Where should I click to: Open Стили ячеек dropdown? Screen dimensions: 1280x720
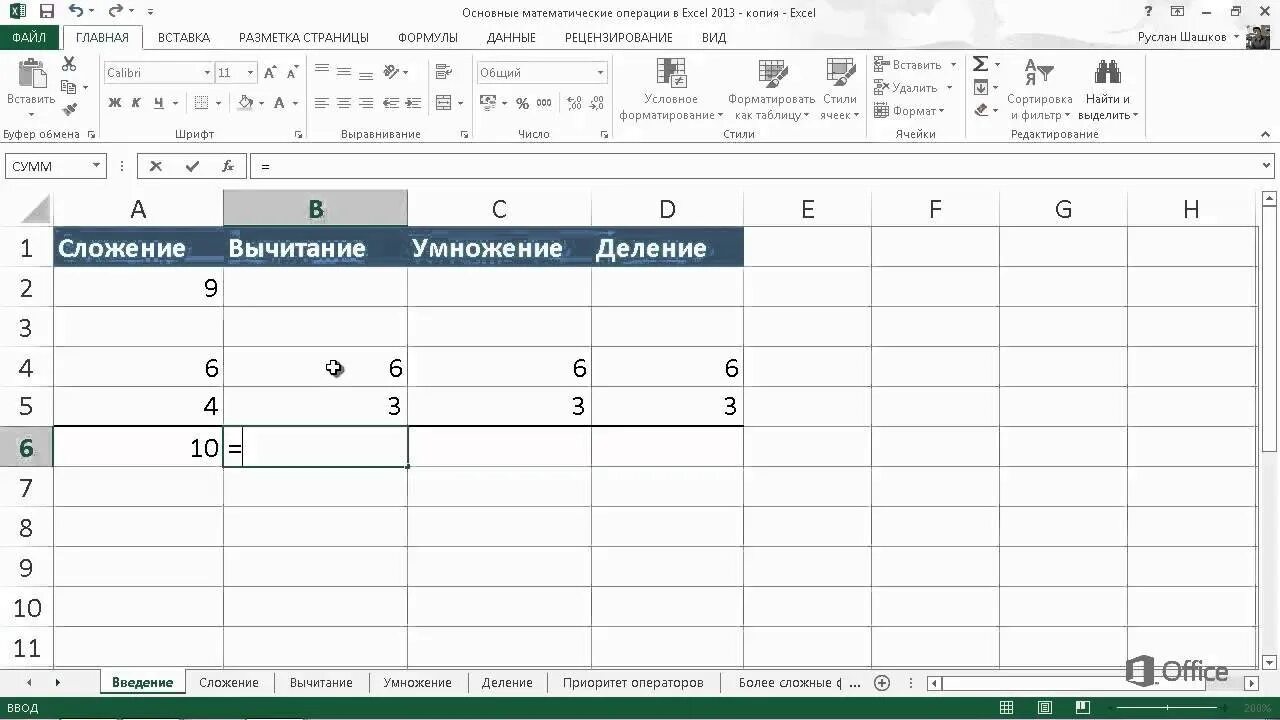tap(840, 89)
